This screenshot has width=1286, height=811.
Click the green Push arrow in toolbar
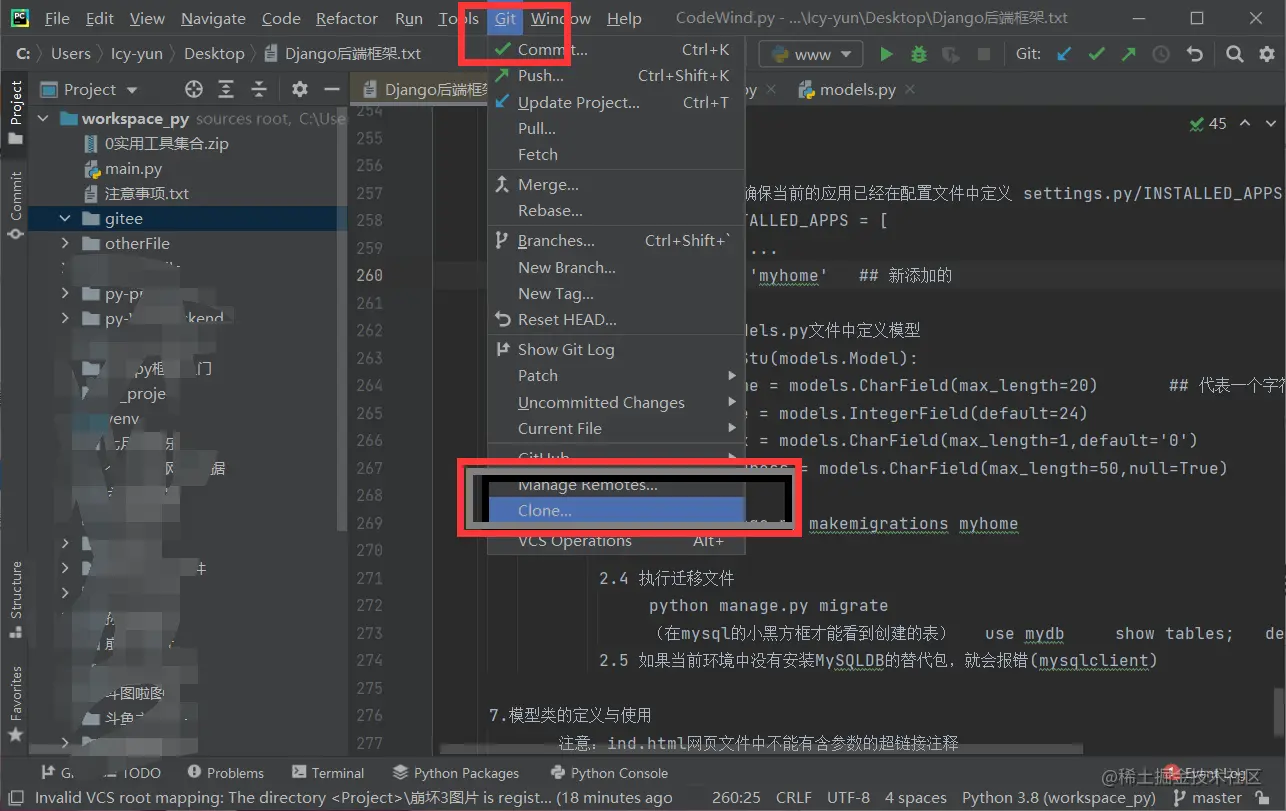(x=1128, y=54)
